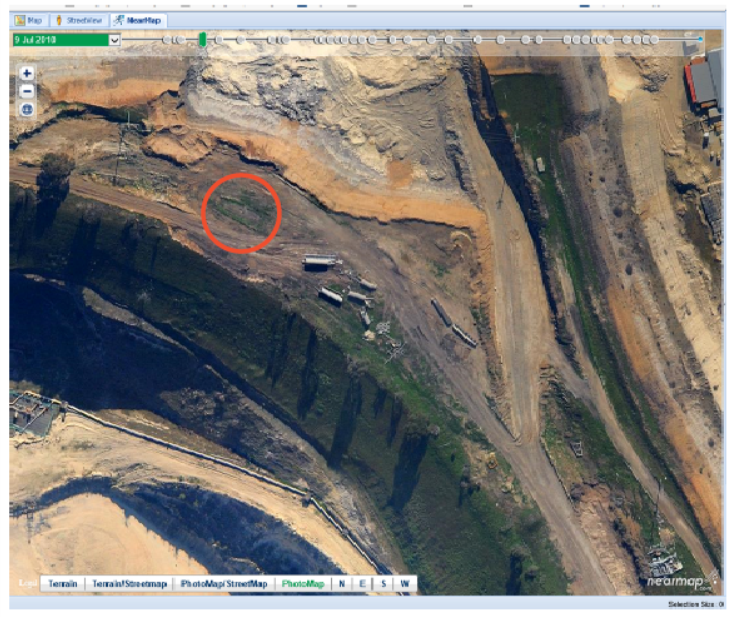Jump to the blue latest-date marker at timeline end
Screen dimensions: 735x617
tap(700, 40)
